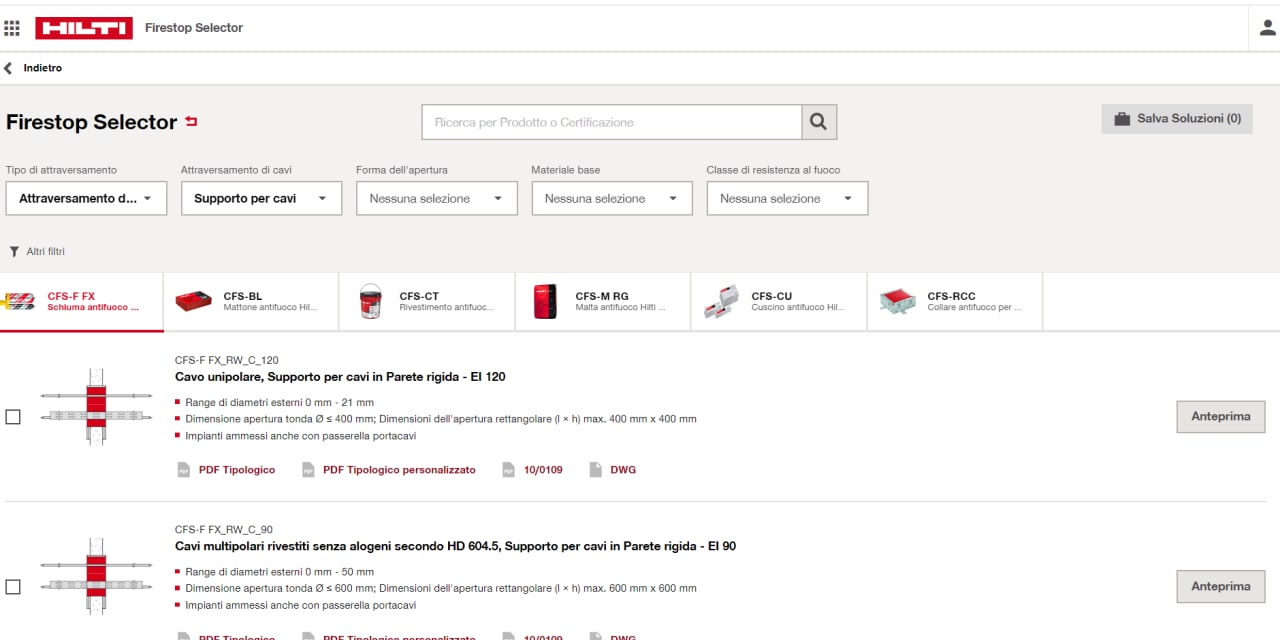Open the Classe di resistenza al fuoco dropdown
Viewport: 1280px width, 640px height.
point(787,198)
